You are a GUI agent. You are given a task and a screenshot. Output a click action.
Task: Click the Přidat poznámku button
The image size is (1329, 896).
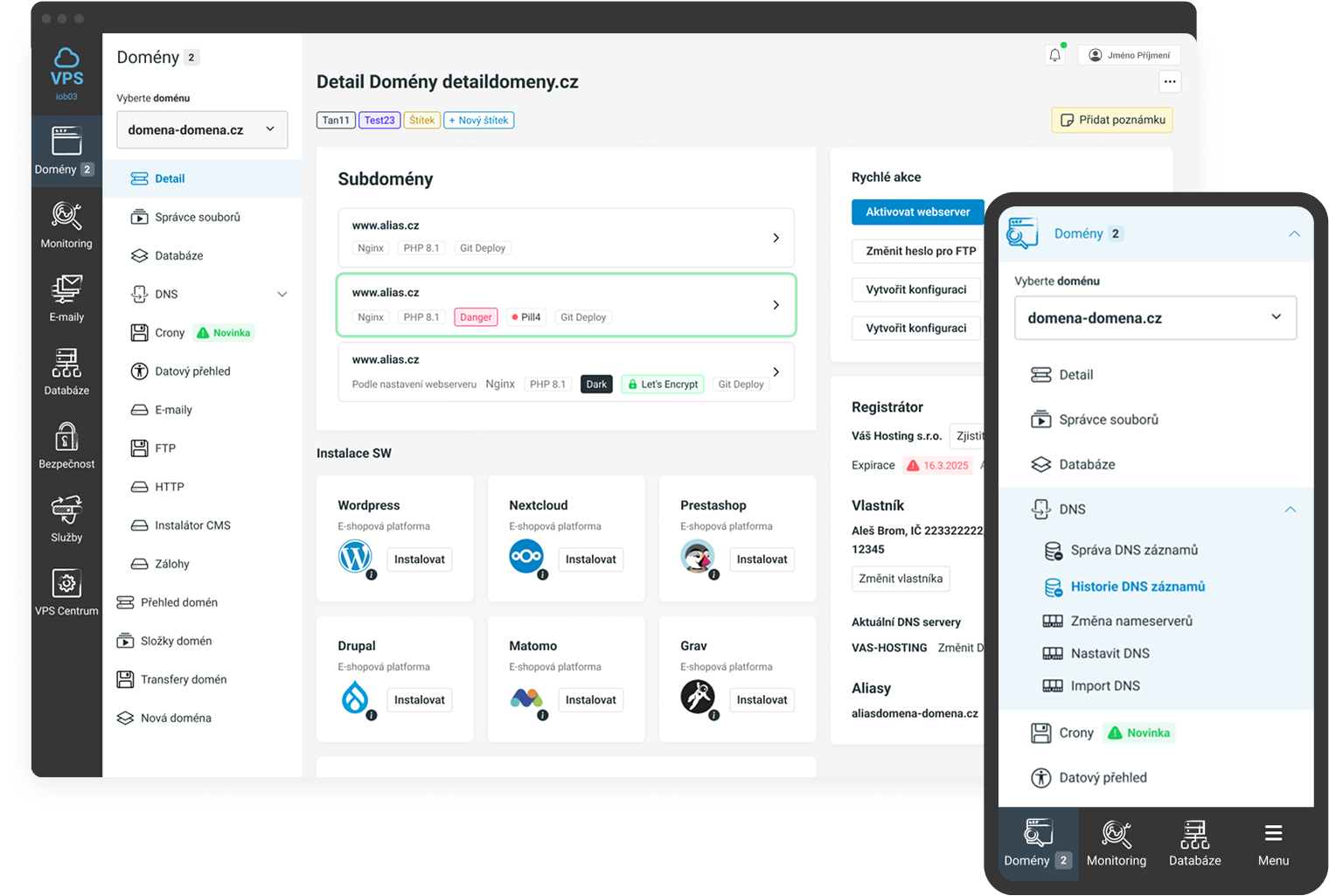point(1112,120)
